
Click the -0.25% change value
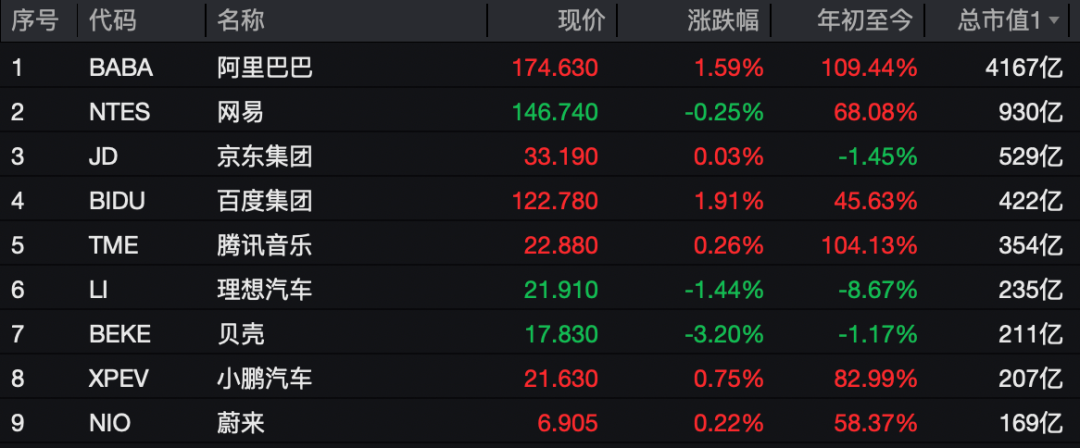point(724,112)
